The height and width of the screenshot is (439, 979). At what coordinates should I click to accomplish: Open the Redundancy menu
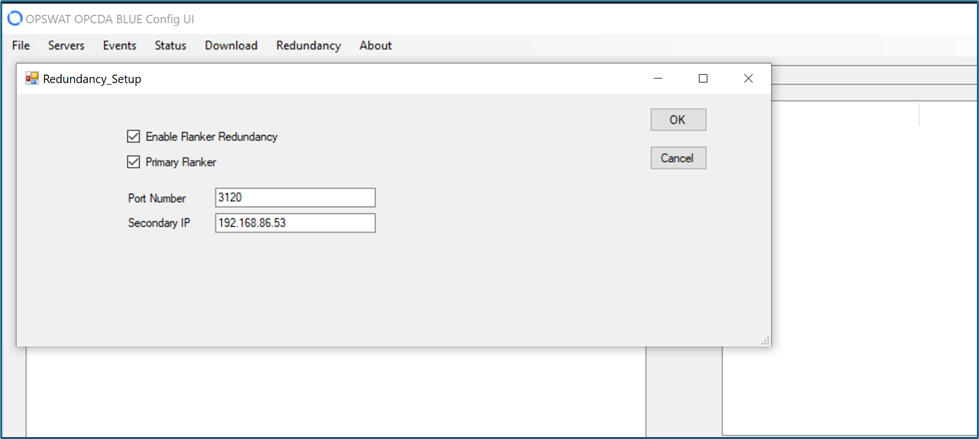coord(308,46)
